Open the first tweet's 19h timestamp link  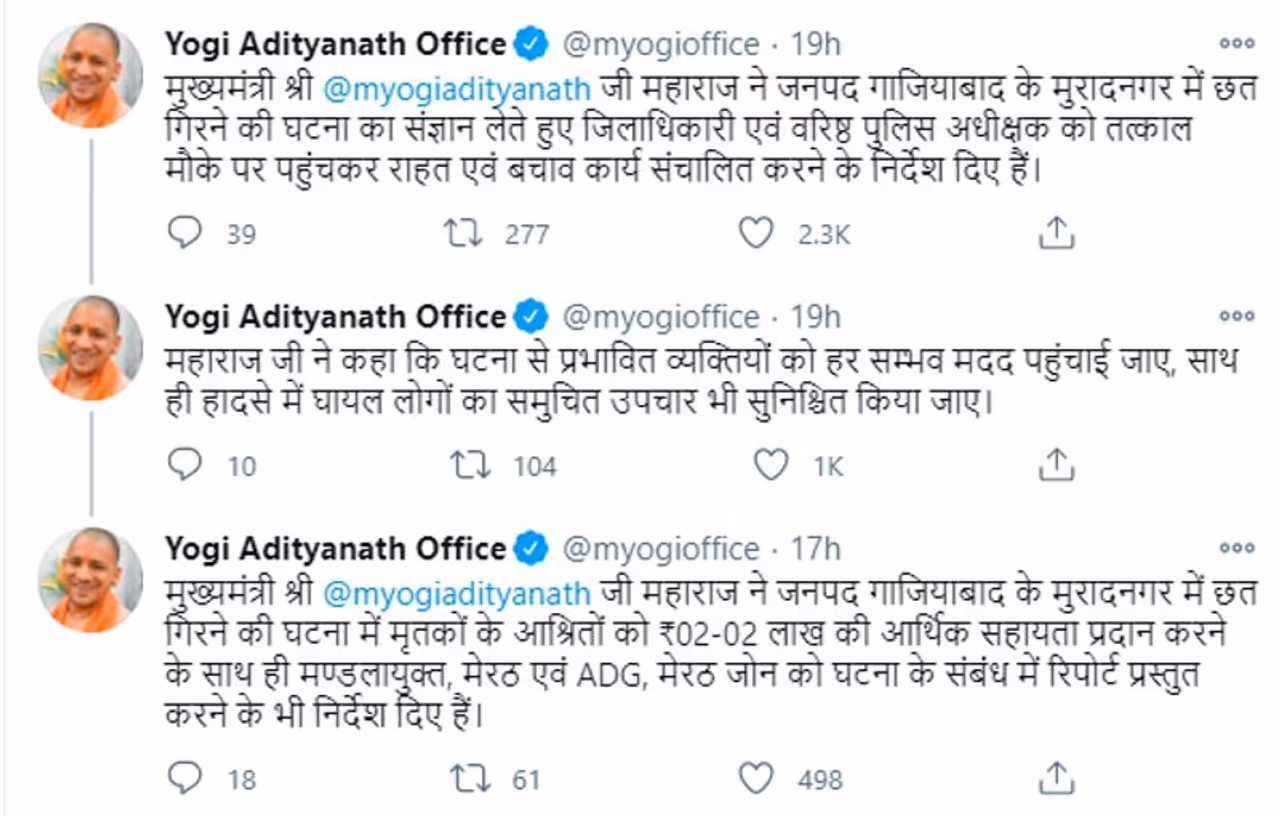pos(815,45)
